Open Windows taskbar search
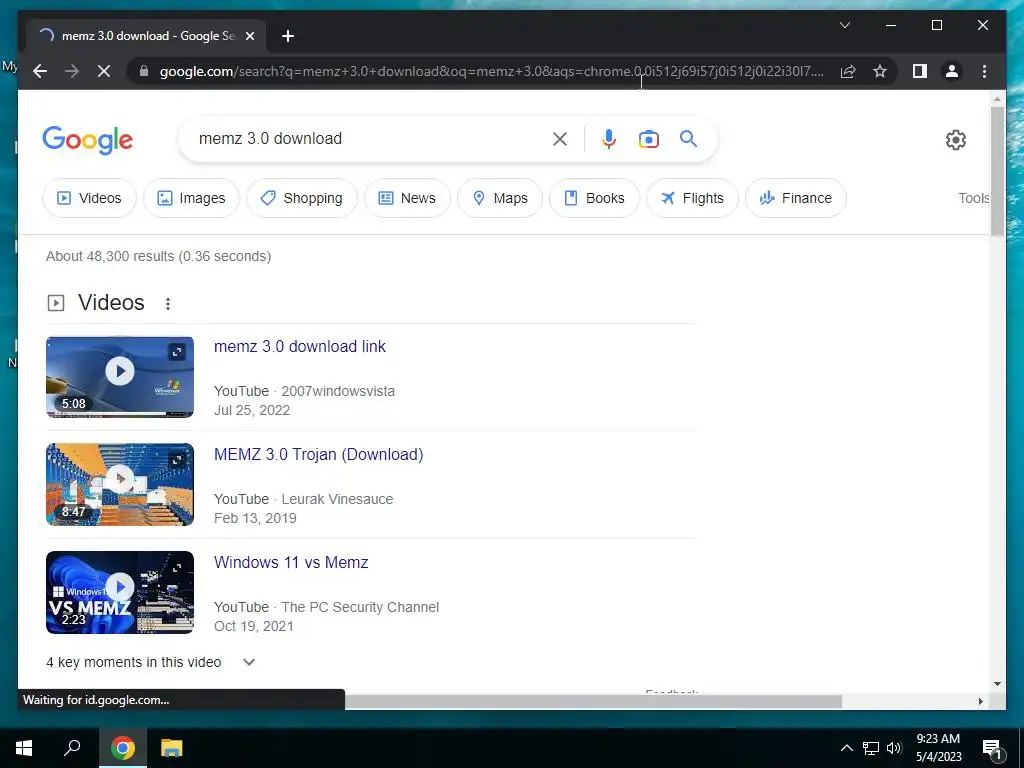 point(72,748)
